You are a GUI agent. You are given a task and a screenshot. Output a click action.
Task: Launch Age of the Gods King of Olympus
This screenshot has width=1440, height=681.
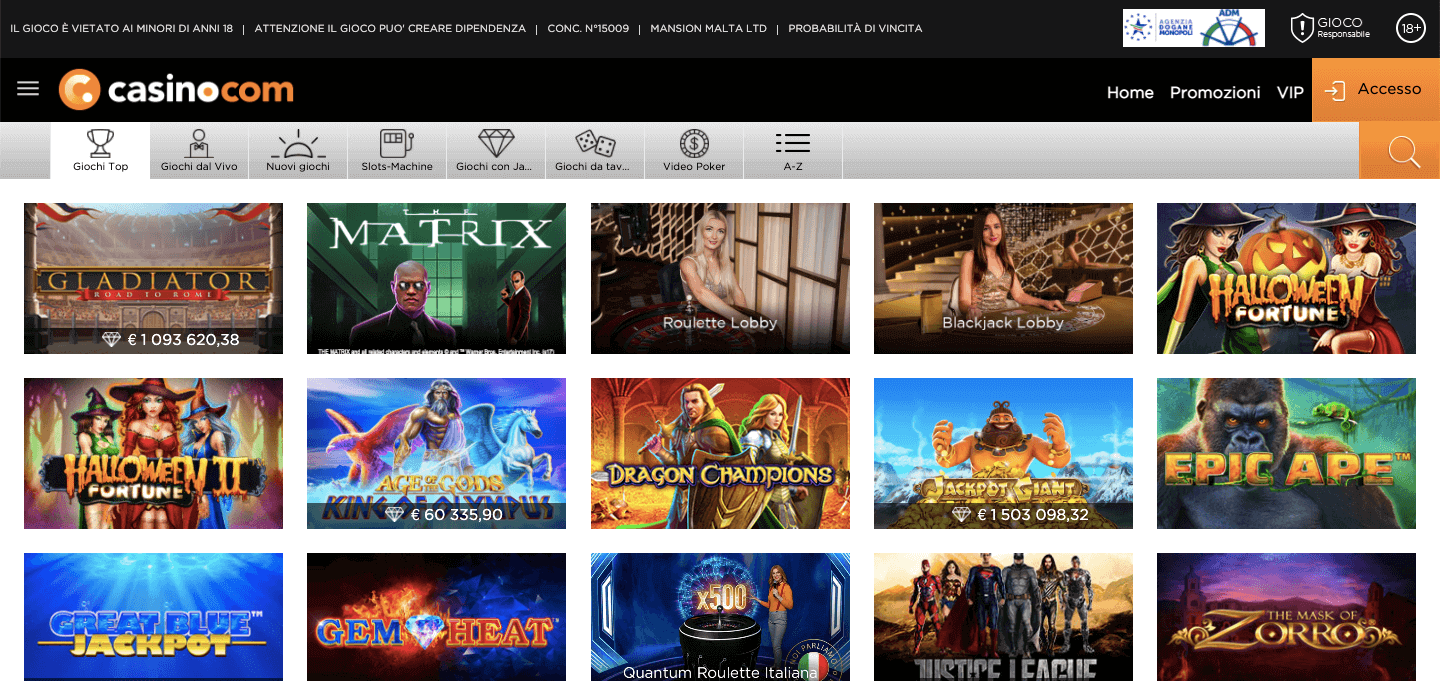coord(436,453)
